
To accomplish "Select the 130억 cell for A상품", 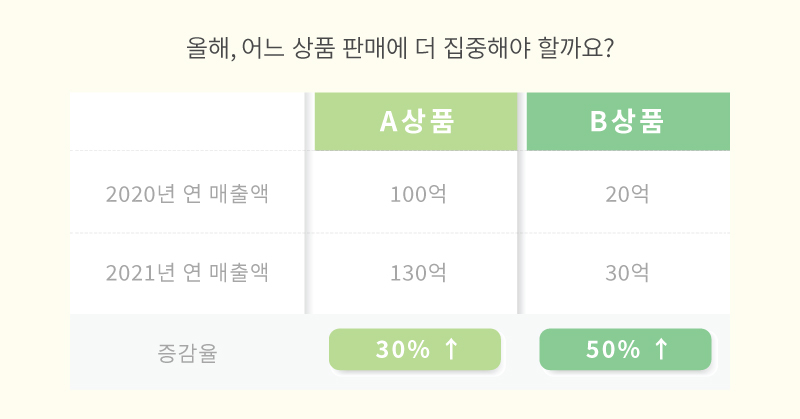I will [418, 273].
